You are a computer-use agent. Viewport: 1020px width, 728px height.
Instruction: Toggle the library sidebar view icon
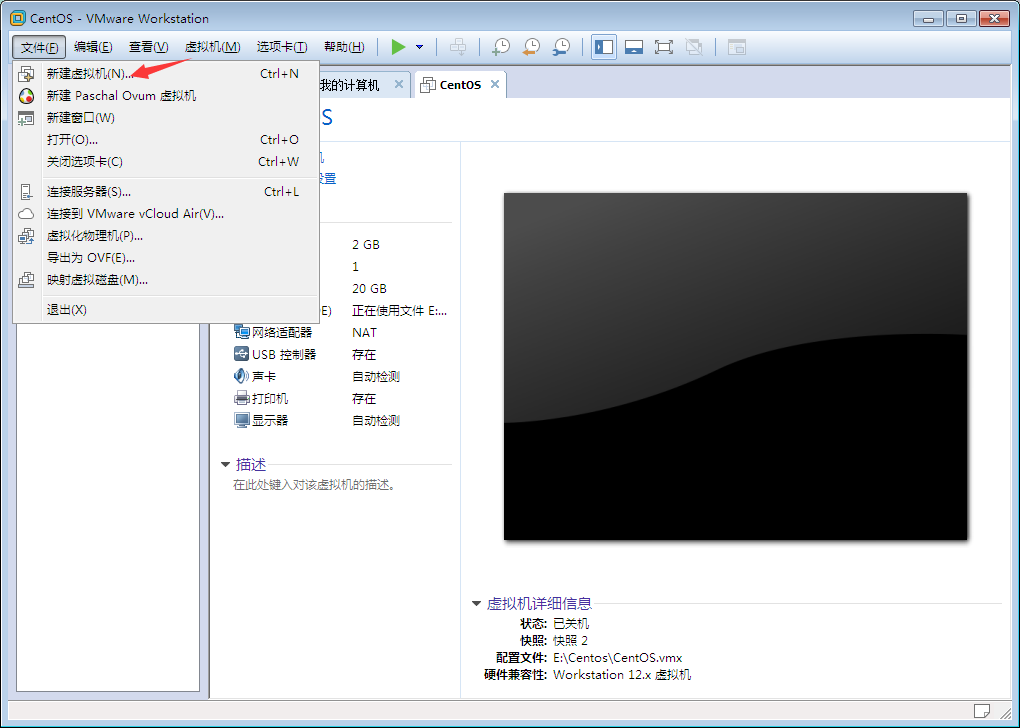604,47
